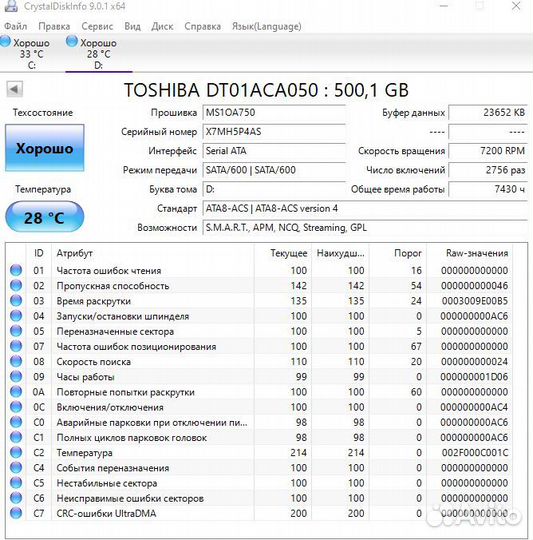Select row Время раскрутки
533x540 pixels.
[x=259, y=301]
